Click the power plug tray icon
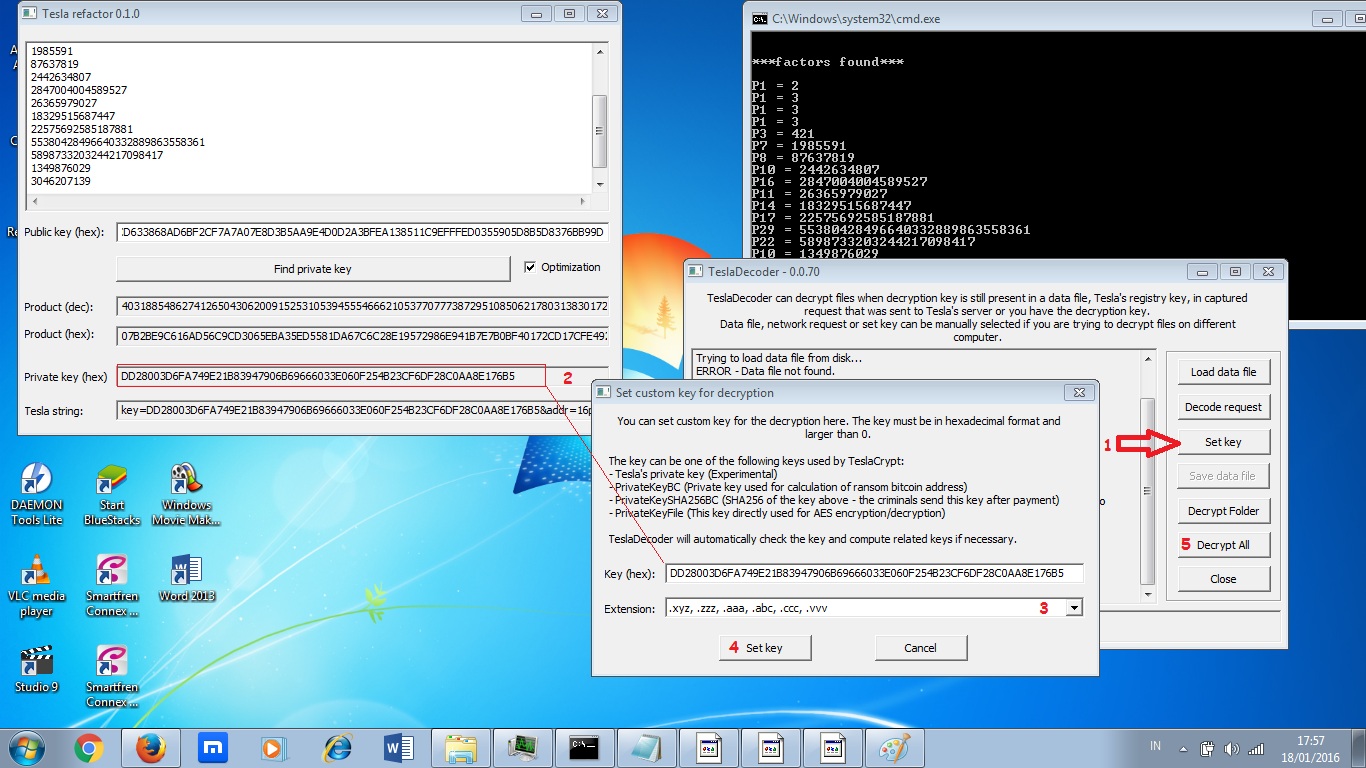The width and height of the screenshot is (1366, 768). click(x=1207, y=748)
